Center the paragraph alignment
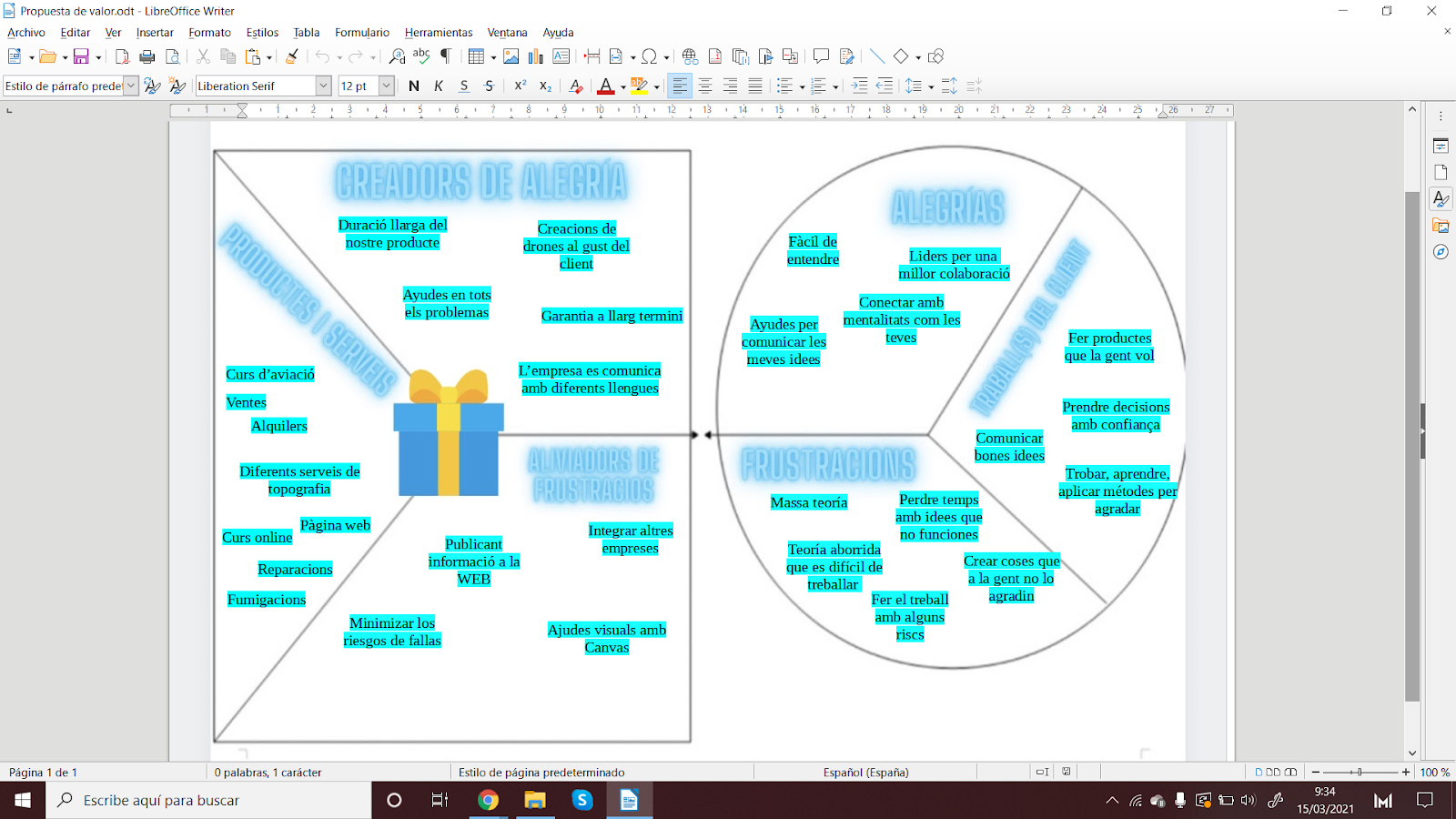This screenshot has width=1456, height=819. [x=705, y=86]
